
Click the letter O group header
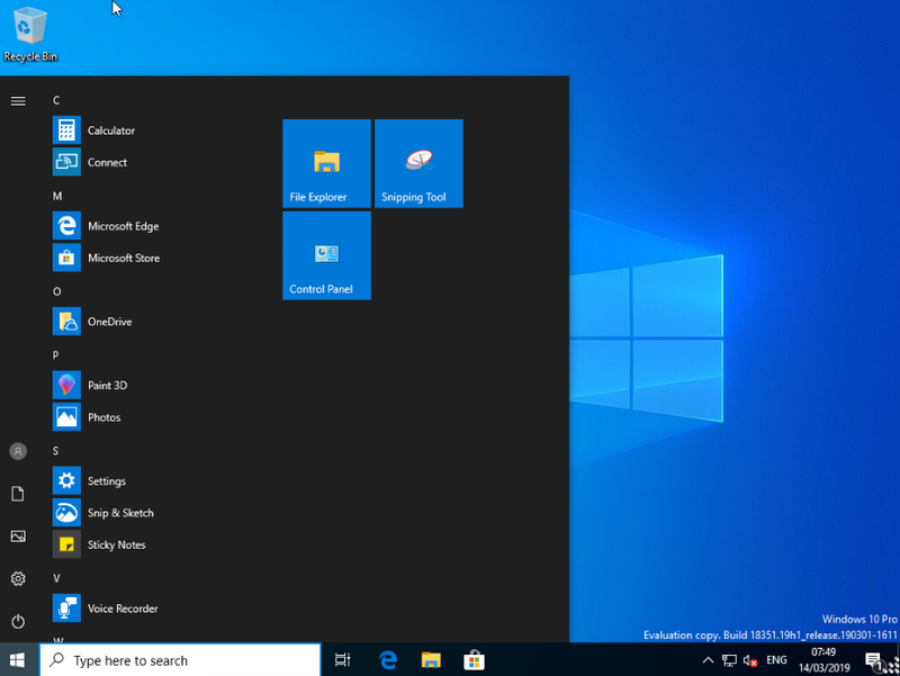coord(57,292)
